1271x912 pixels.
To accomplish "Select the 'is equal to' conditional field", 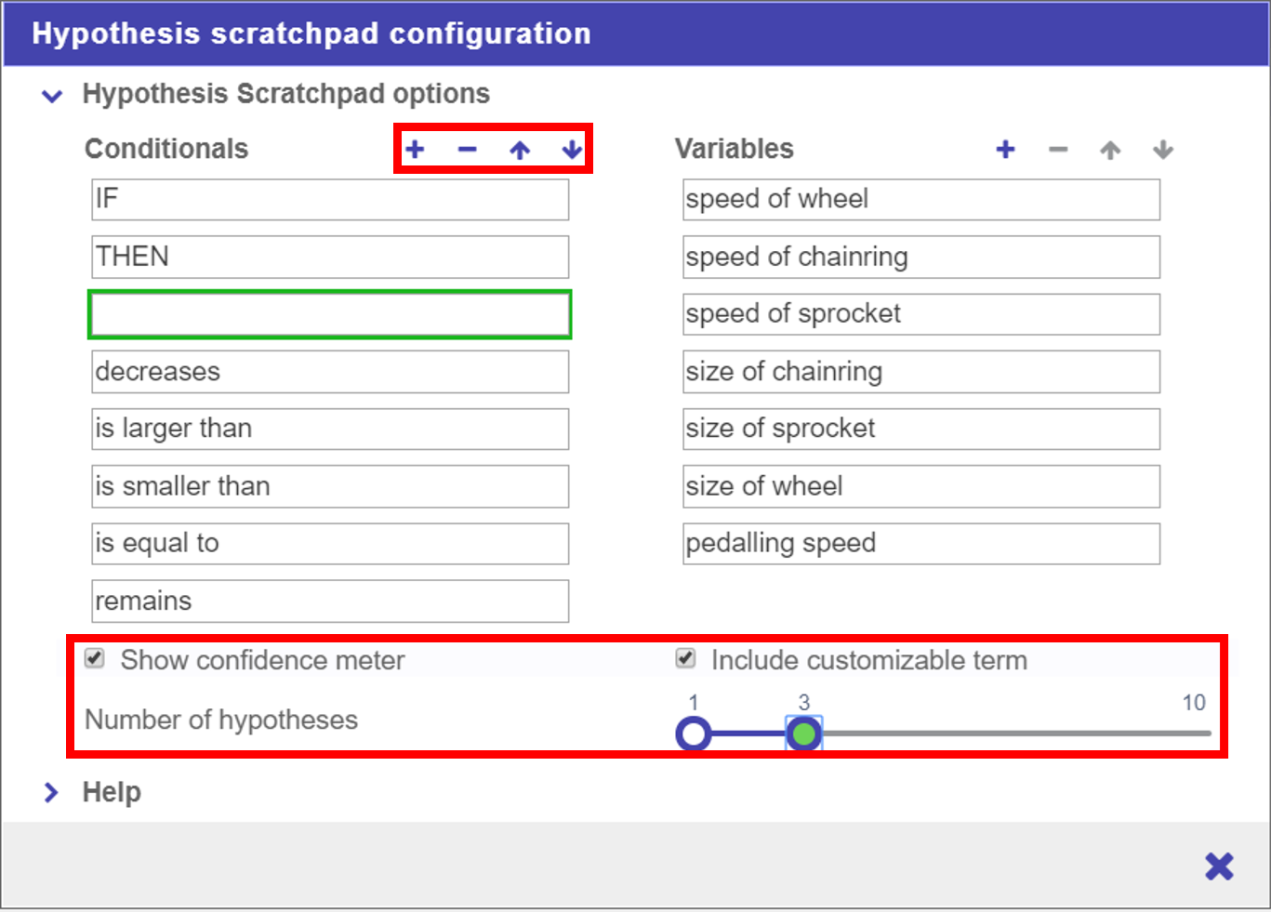I will click(x=330, y=544).
